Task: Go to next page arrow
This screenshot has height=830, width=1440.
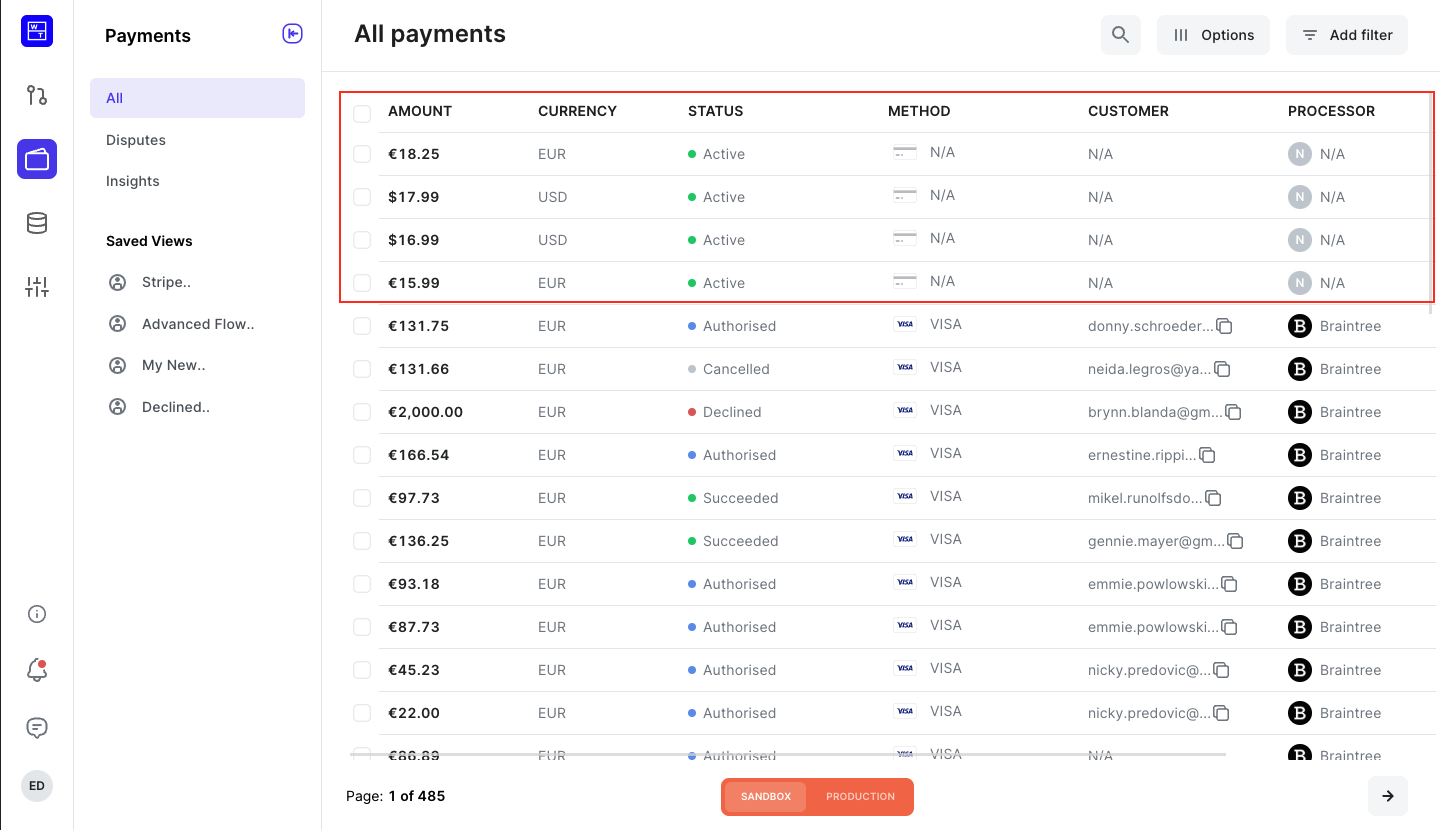Action: 1387,796
